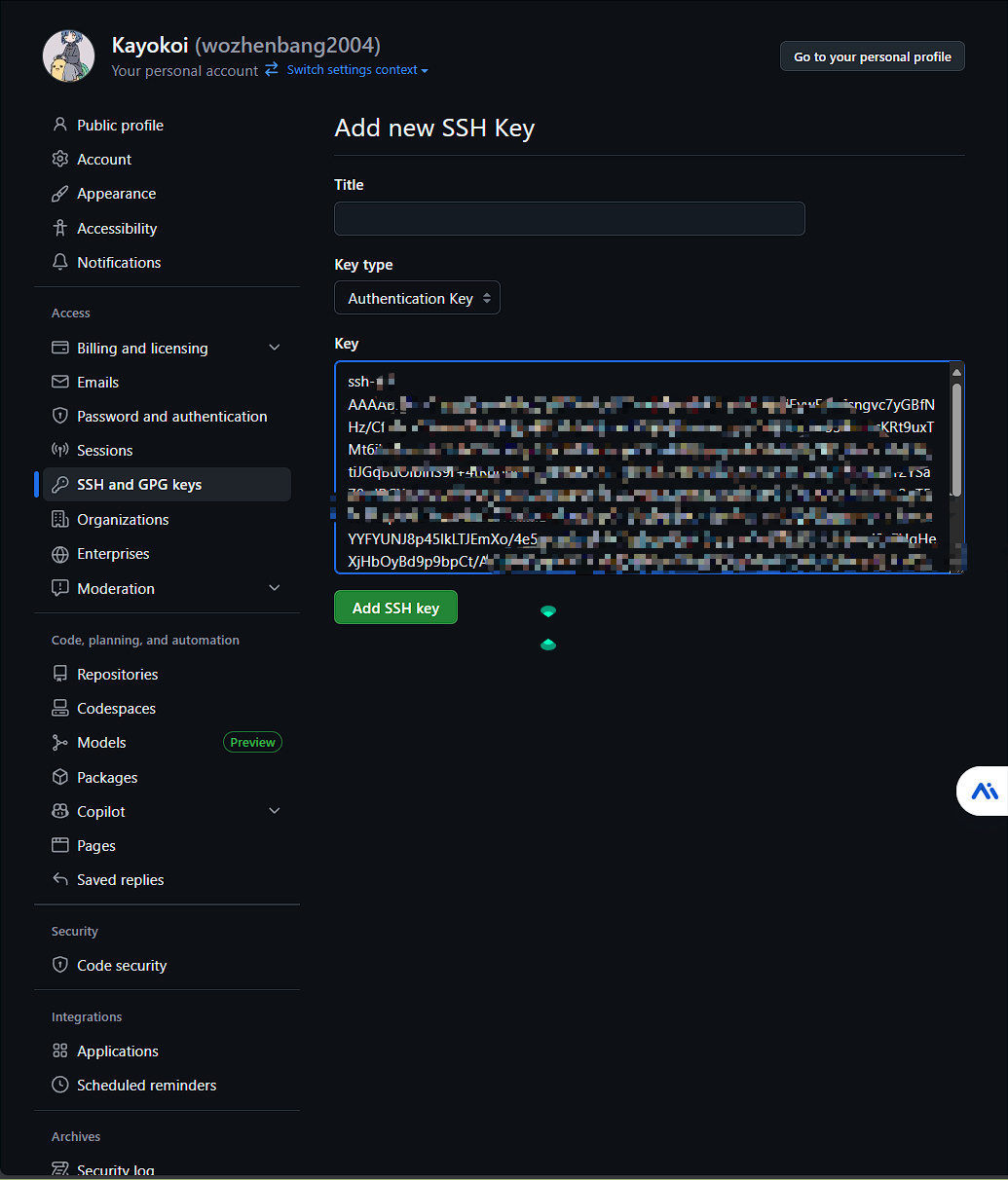This screenshot has height=1180, width=1008.
Task: Click the Add SSH key button
Action: point(395,608)
